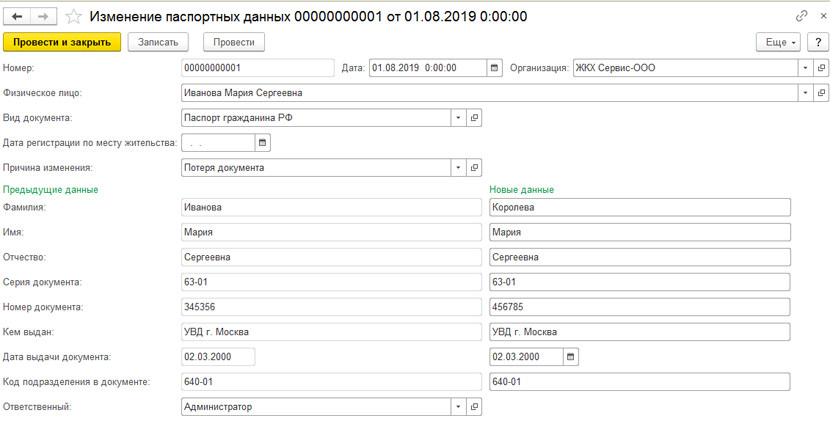The image size is (830, 421).
Task: Click the Провести и закрыть button
Action: [x=62, y=42]
